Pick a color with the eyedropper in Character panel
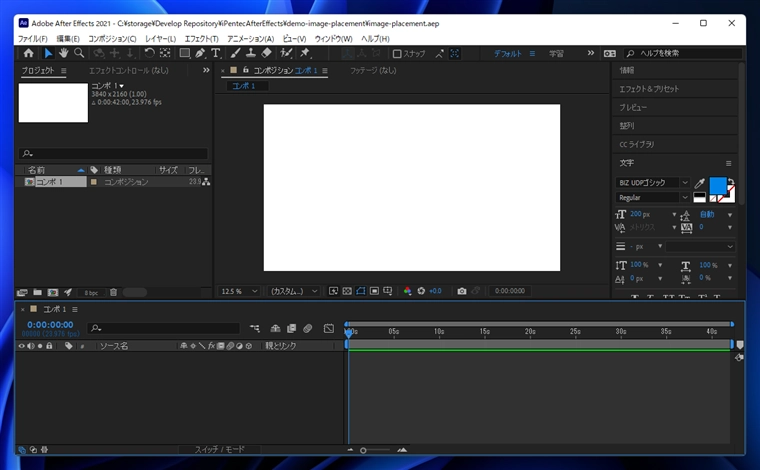Image resolution: width=760 pixels, height=470 pixels. [x=699, y=183]
